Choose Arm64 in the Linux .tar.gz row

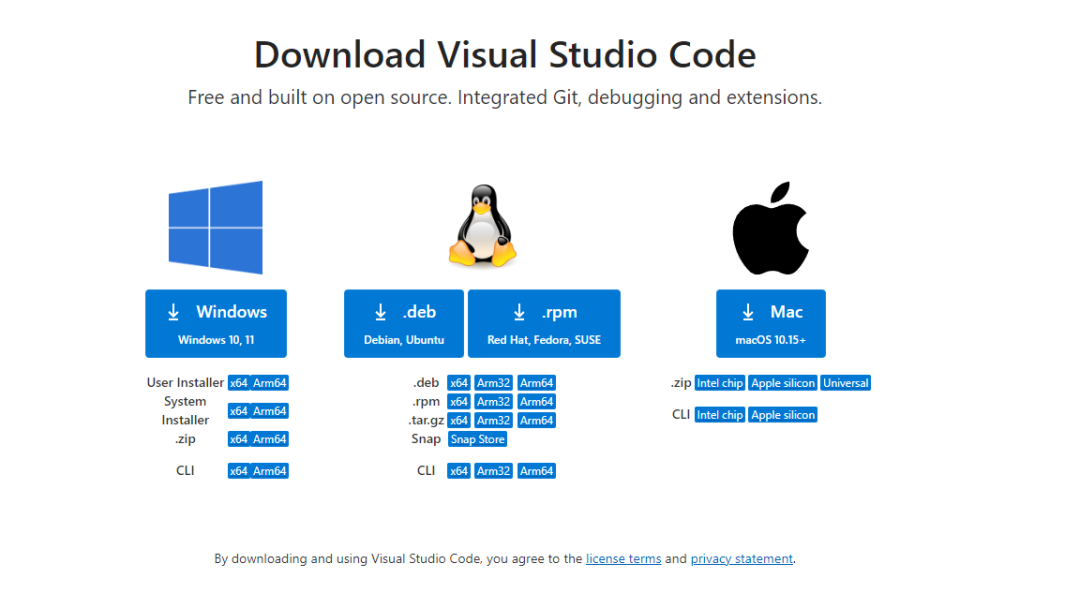(537, 420)
